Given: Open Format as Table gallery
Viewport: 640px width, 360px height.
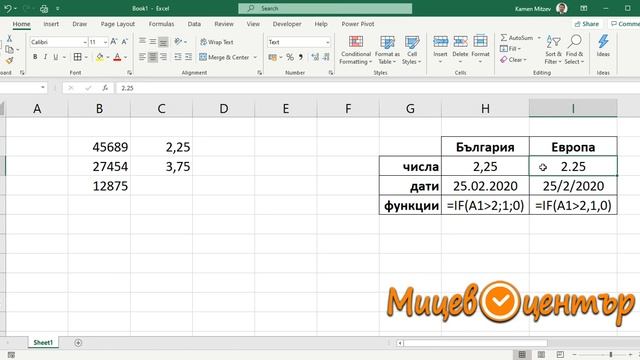Looking at the screenshot, I should coord(387,50).
